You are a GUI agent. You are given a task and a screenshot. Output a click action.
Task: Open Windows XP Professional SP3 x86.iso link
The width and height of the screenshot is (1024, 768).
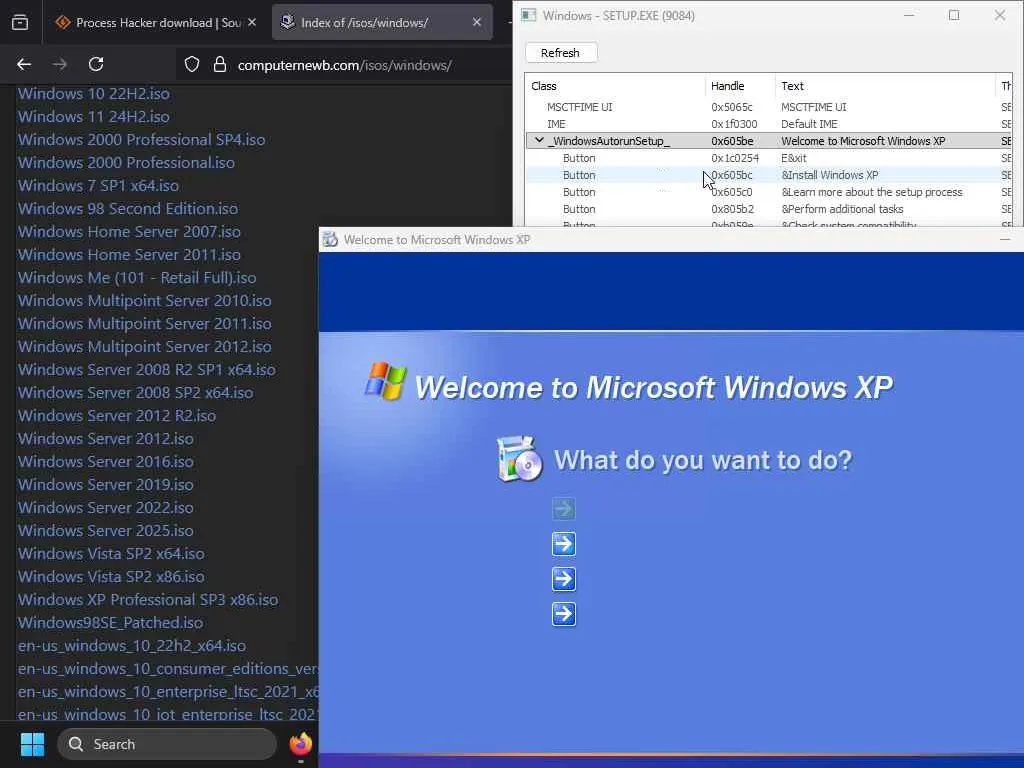point(148,600)
